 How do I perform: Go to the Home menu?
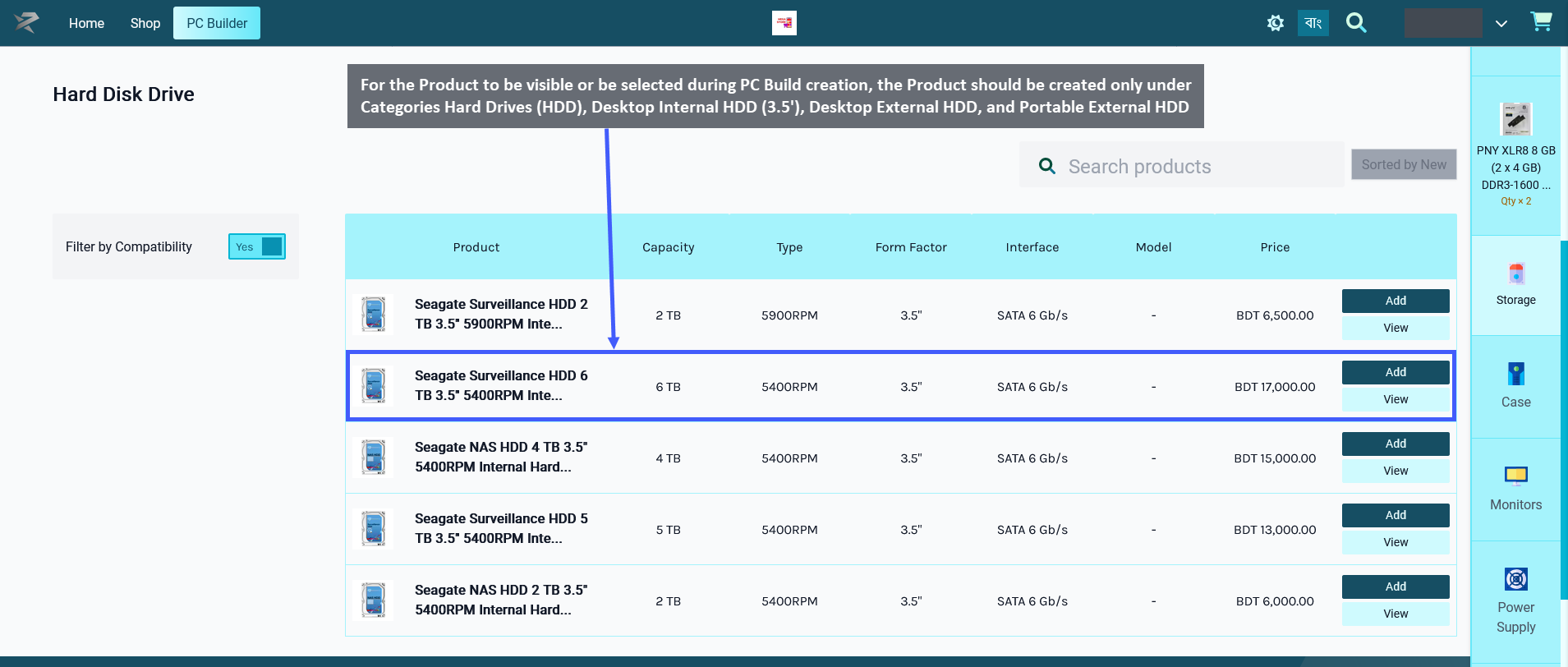tap(86, 23)
